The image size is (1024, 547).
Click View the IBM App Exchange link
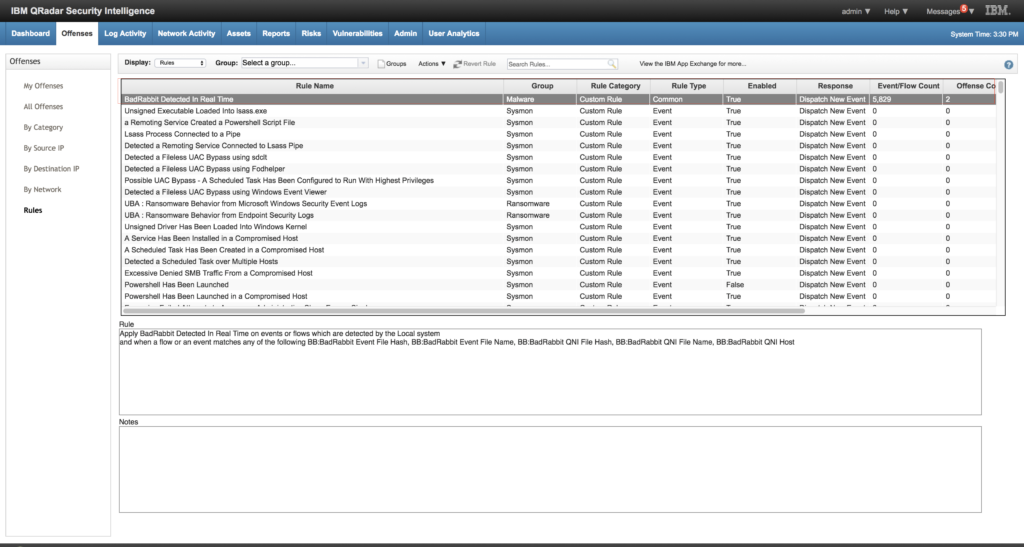coord(692,64)
